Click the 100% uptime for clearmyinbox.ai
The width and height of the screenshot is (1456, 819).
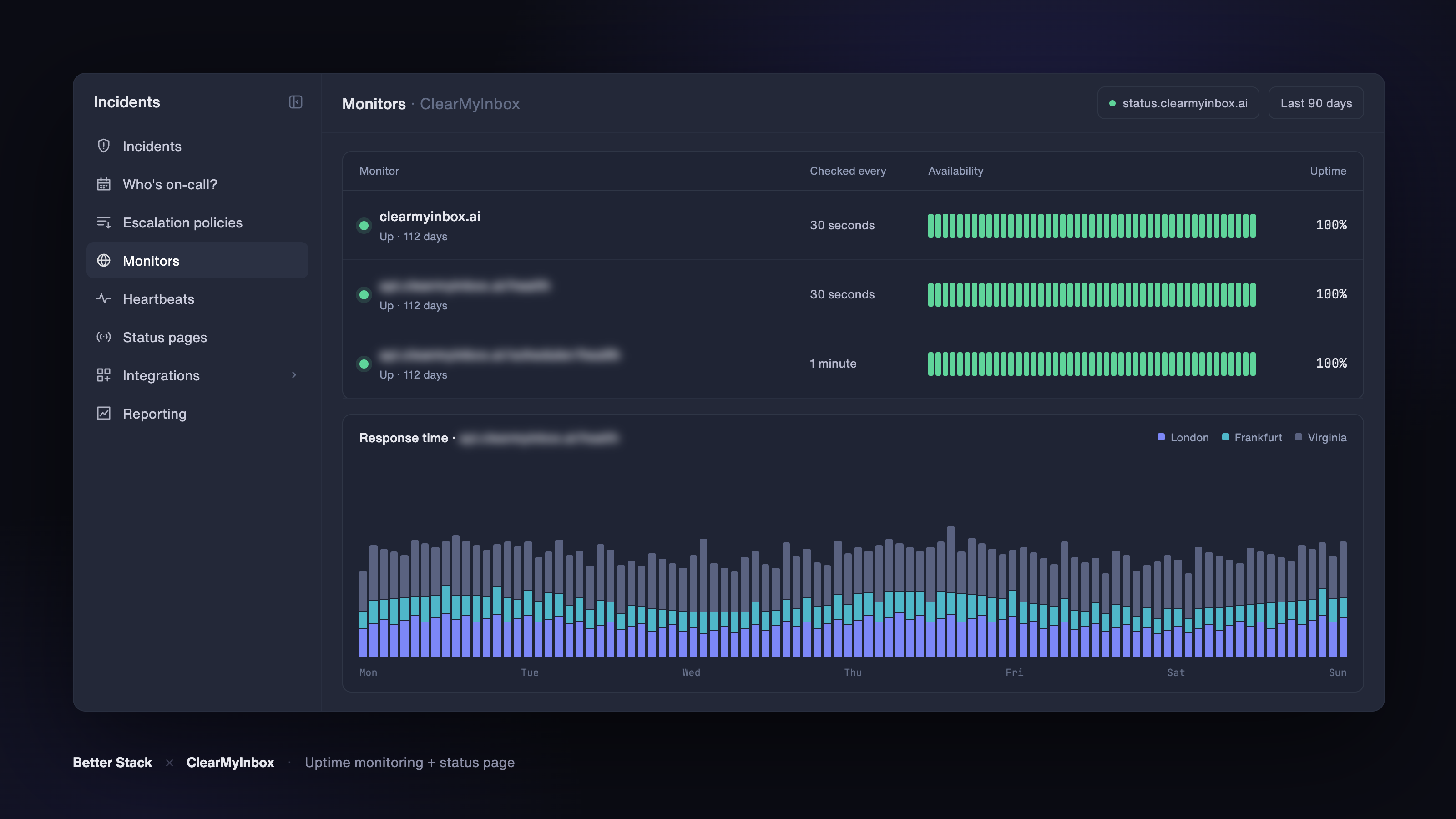point(1331,225)
